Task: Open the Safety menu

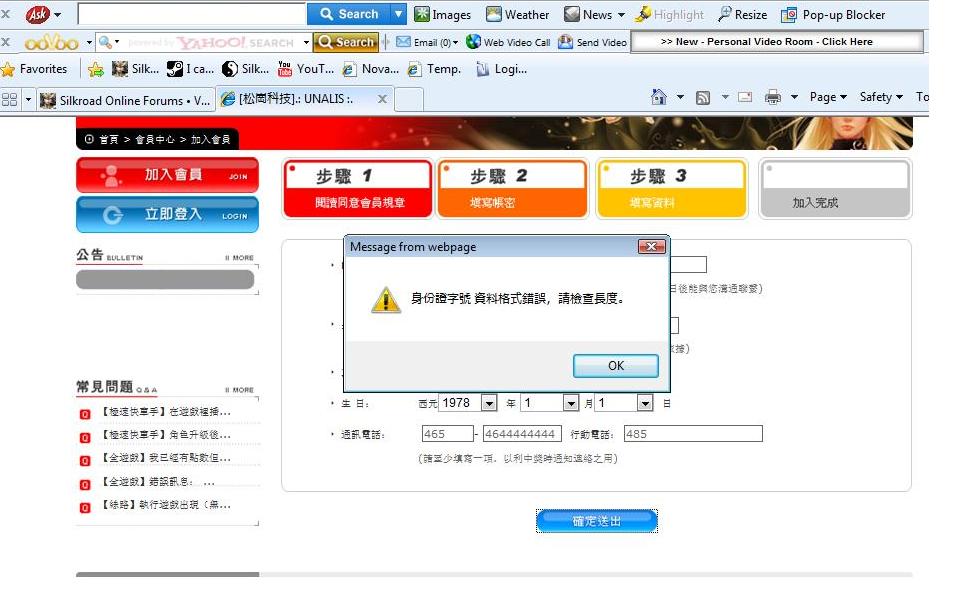Action: pos(880,97)
